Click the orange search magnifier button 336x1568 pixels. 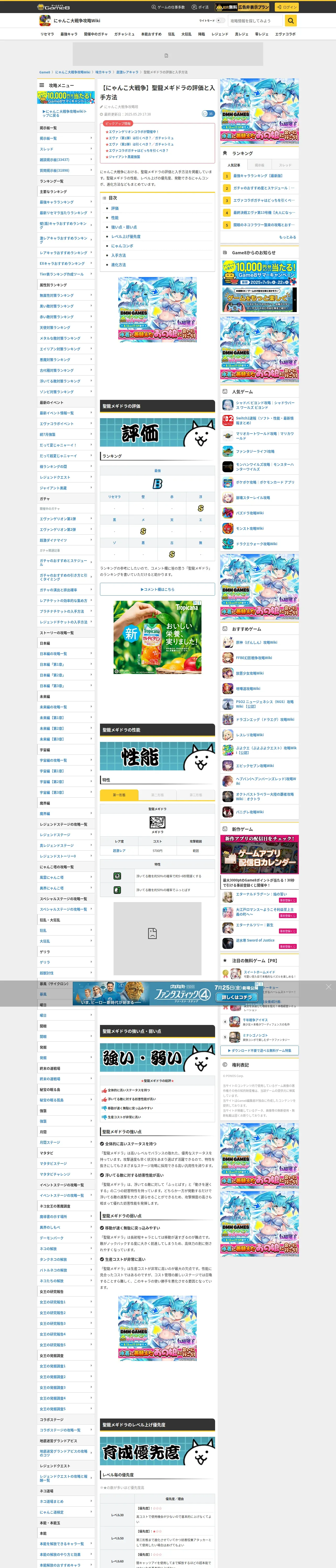(291, 21)
